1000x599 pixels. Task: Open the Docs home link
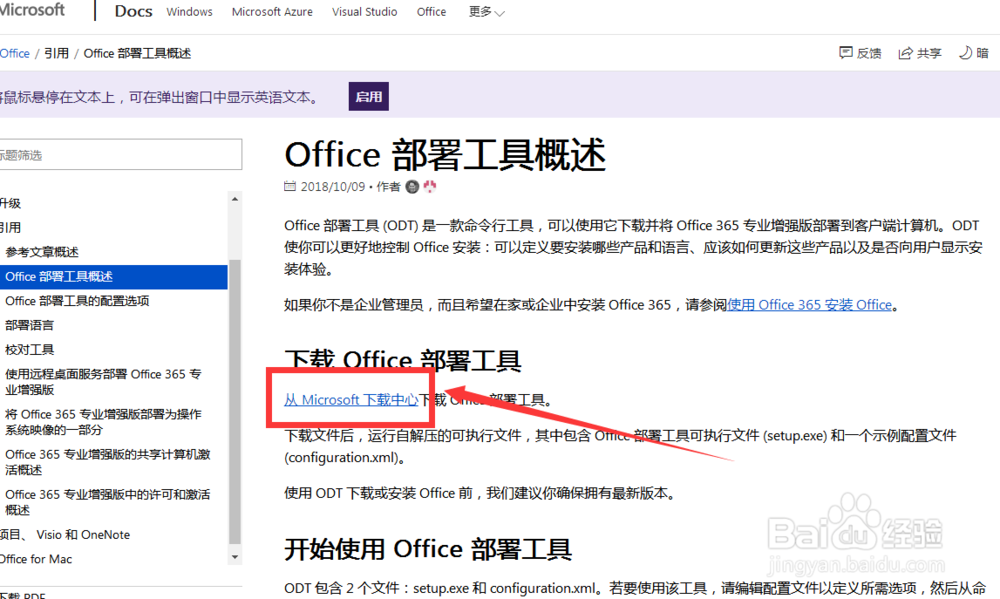pos(133,11)
